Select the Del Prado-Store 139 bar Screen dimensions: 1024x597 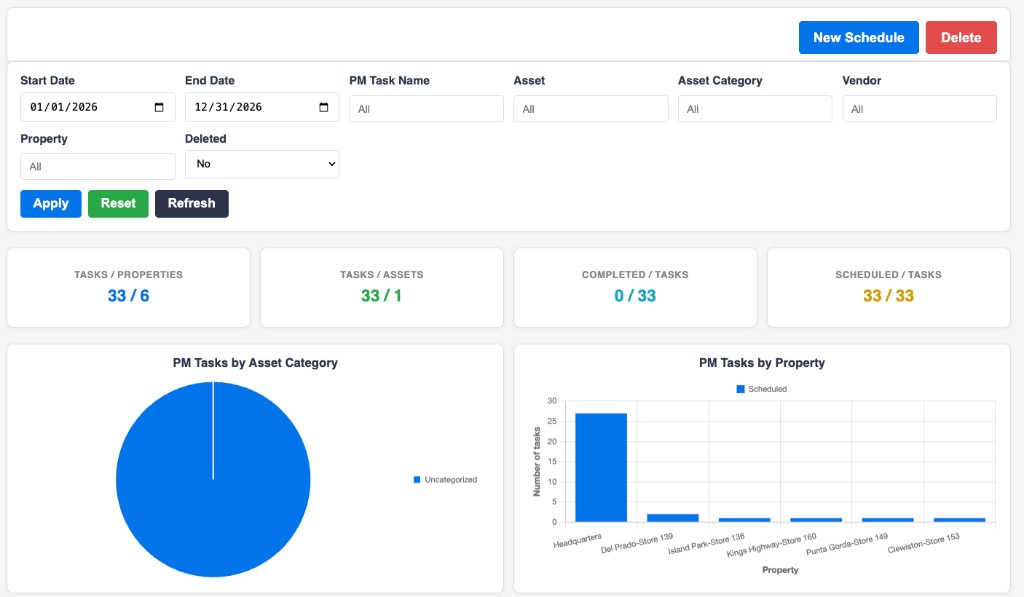(673, 518)
